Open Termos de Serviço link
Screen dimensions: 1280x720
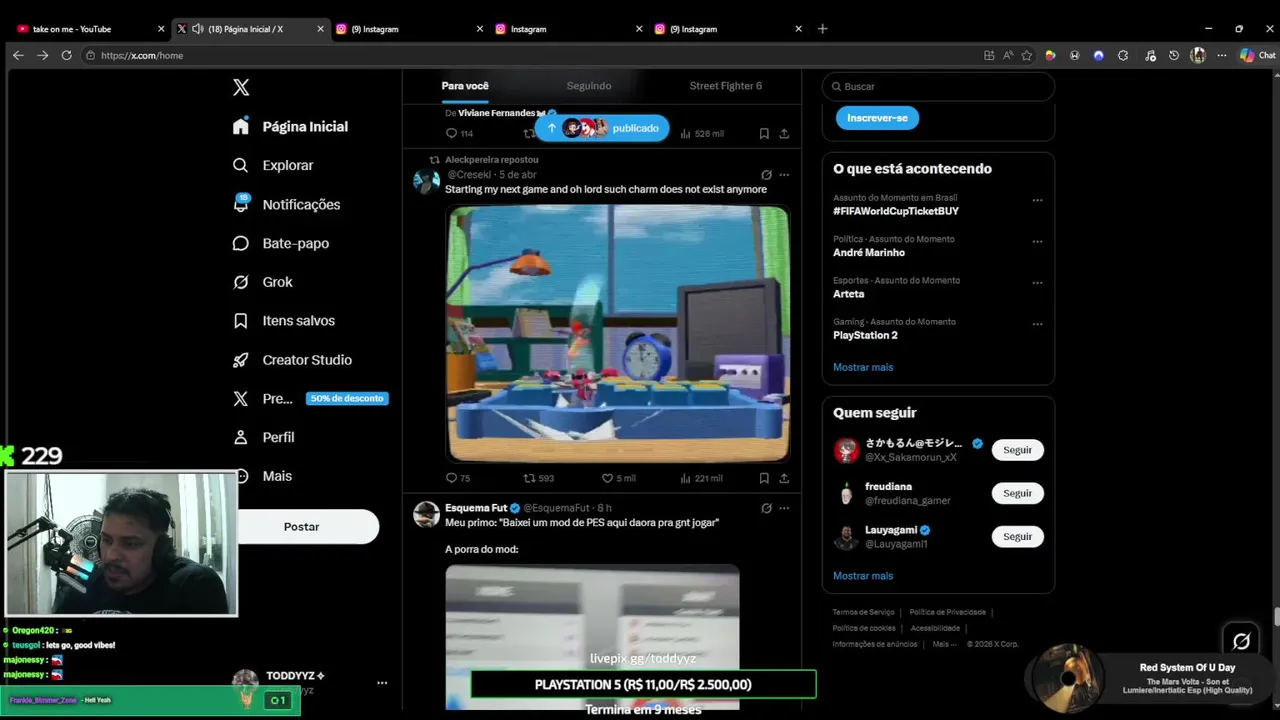coord(863,612)
